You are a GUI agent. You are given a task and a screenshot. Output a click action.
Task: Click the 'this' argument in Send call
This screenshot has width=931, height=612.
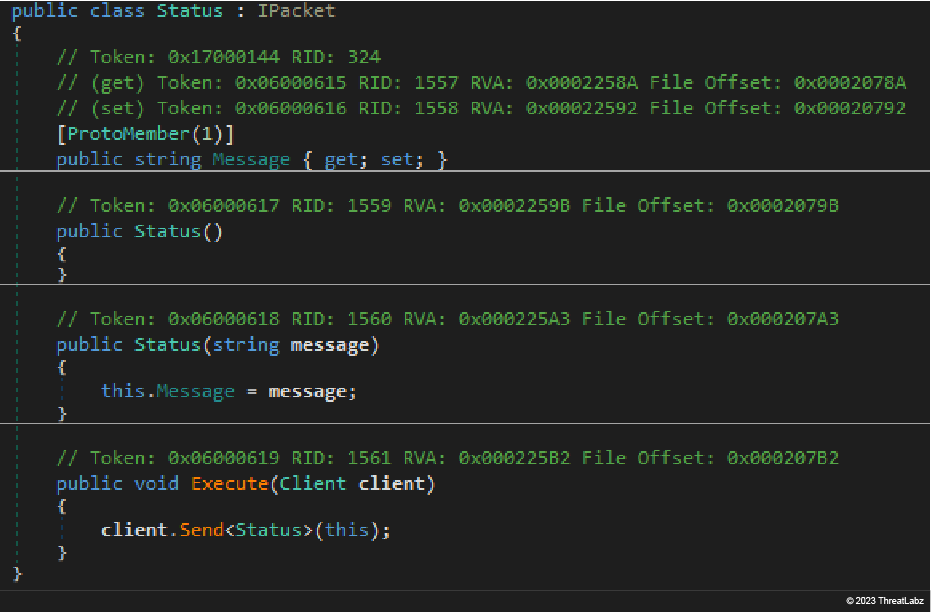(347, 530)
